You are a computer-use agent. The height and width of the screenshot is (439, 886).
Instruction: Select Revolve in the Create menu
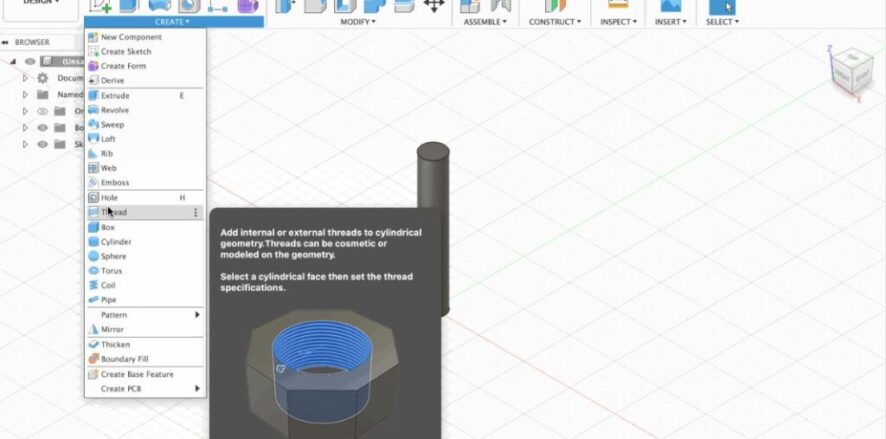pos(145,110)
